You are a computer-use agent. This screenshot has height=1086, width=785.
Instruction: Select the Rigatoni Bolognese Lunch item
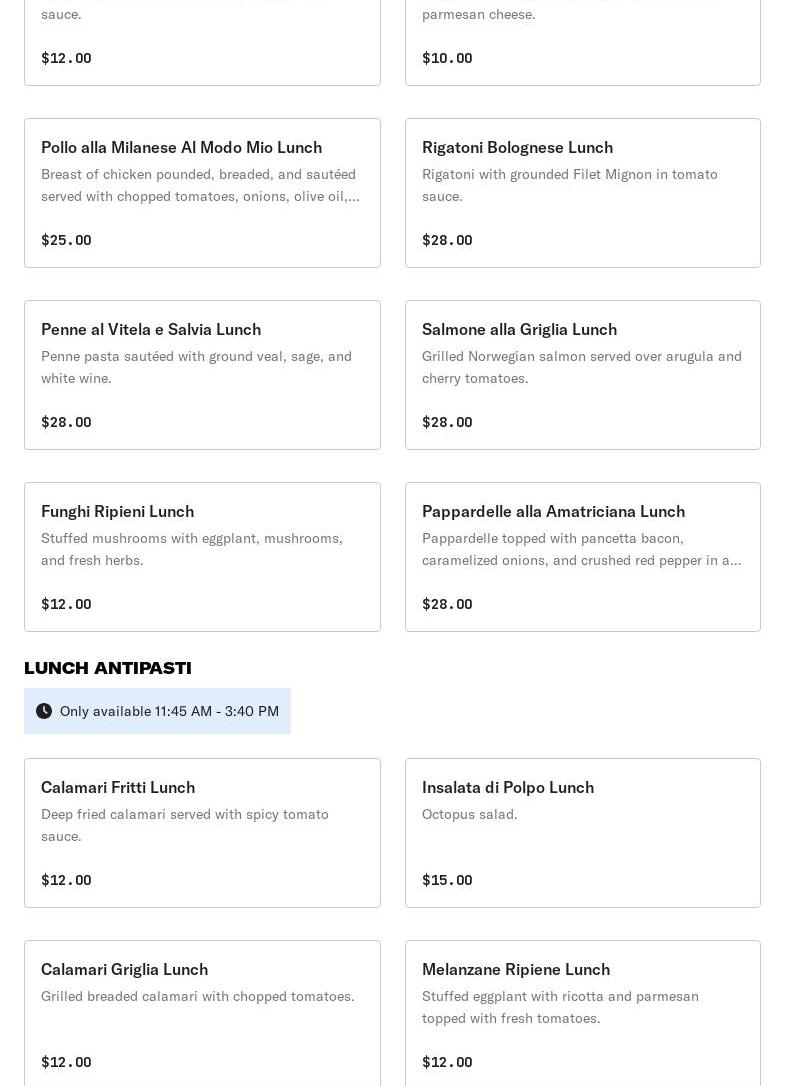coord(582,193)
